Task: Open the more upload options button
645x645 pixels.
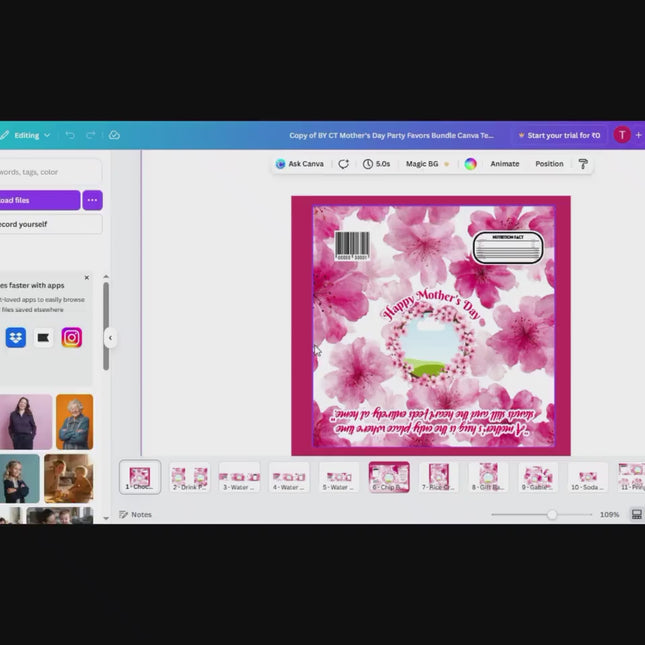Action: pyautogui.click(x=92, y=200)
